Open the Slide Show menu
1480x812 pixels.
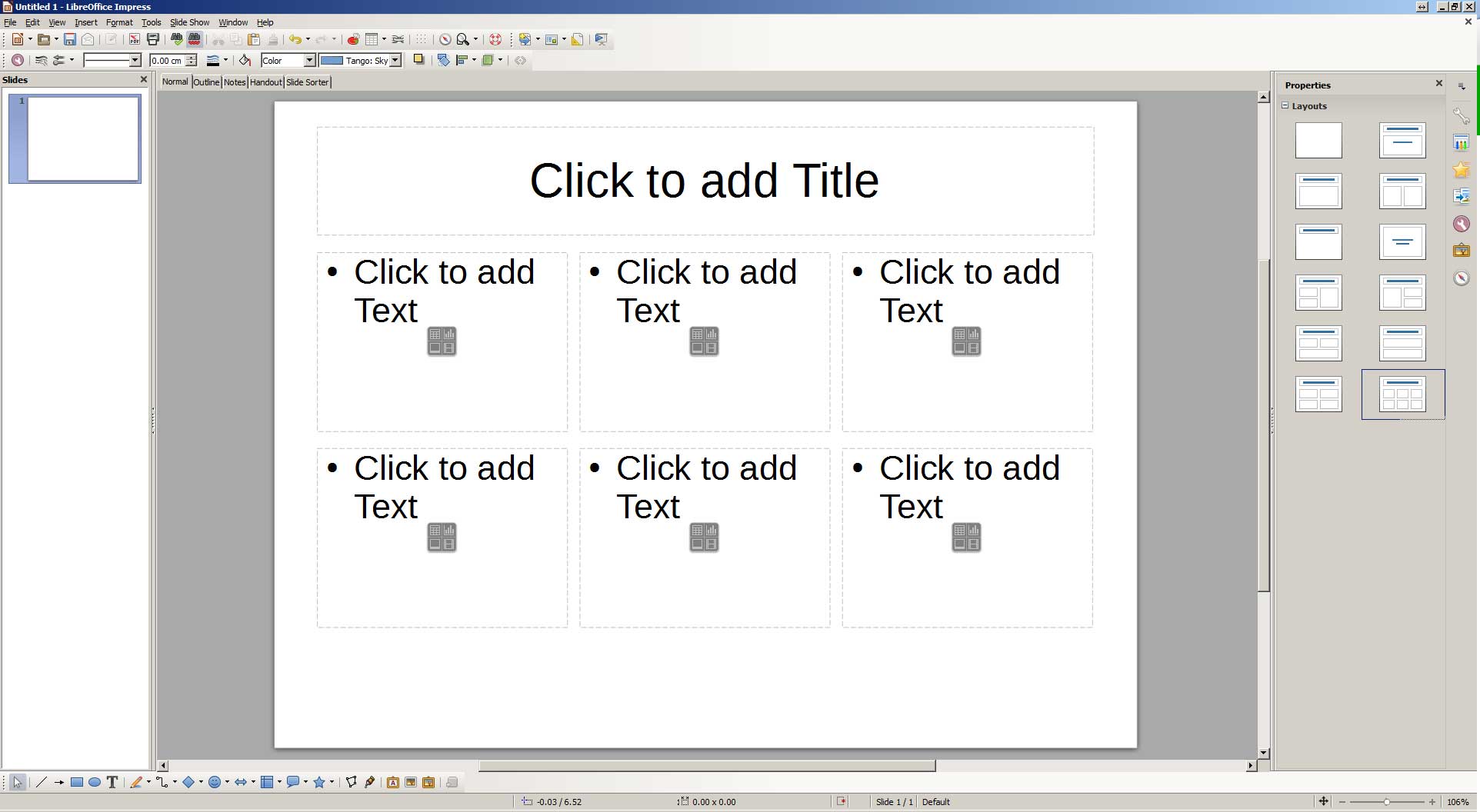pyautogui.click(x=189, y=22)
